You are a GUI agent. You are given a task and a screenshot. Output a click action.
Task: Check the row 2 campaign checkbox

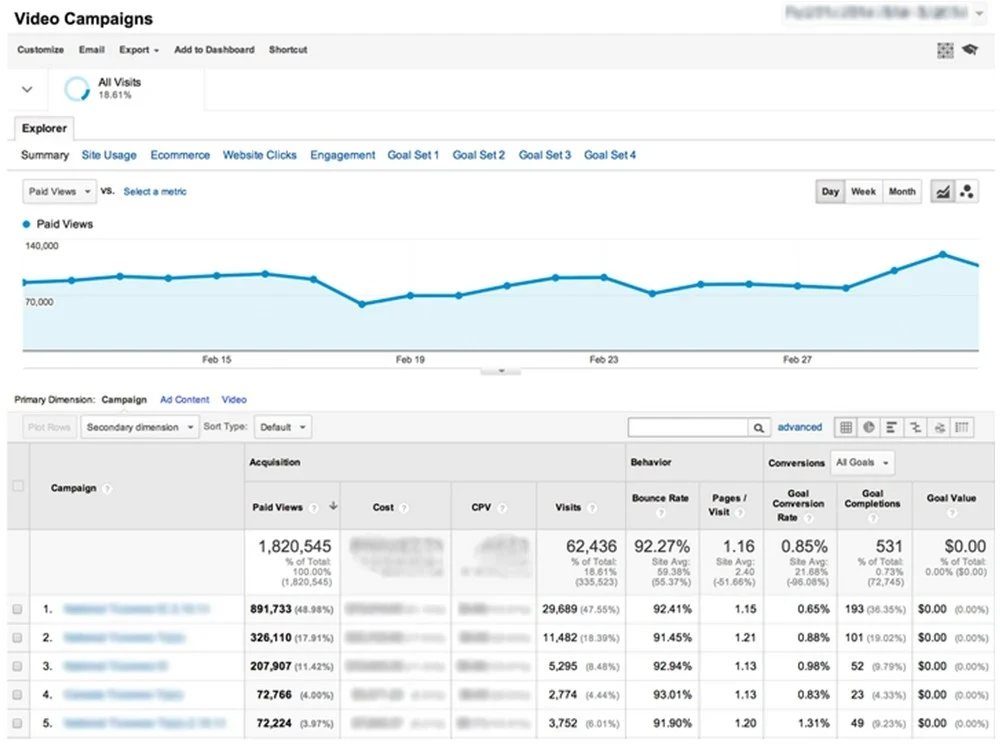(17, 638)
